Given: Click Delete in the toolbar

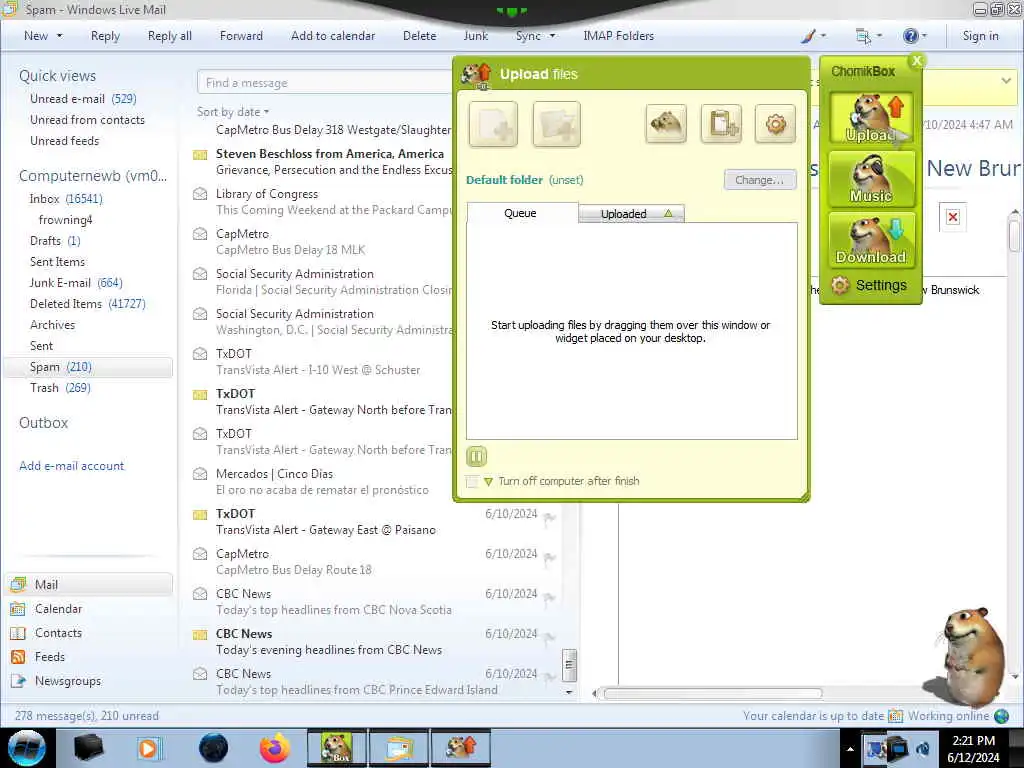Looking at the screenshot, I should click(x=419, y=36).
